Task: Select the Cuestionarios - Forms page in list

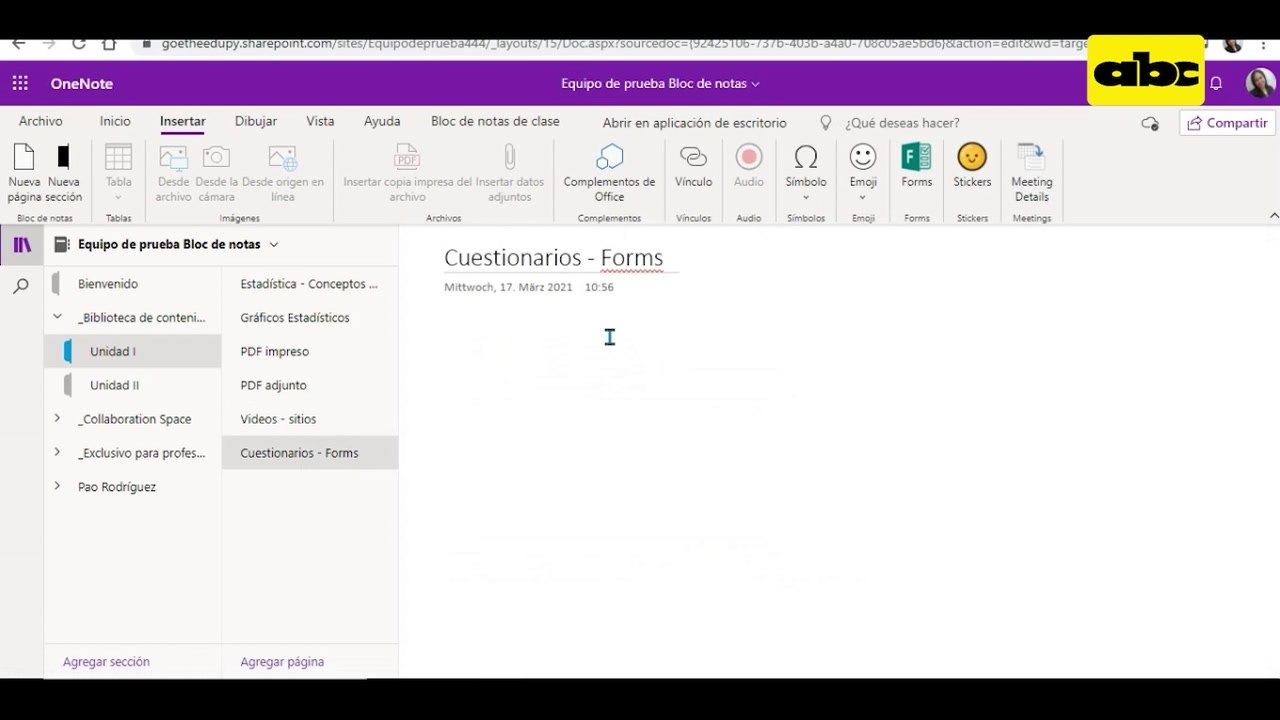Action: pos(310,453)
